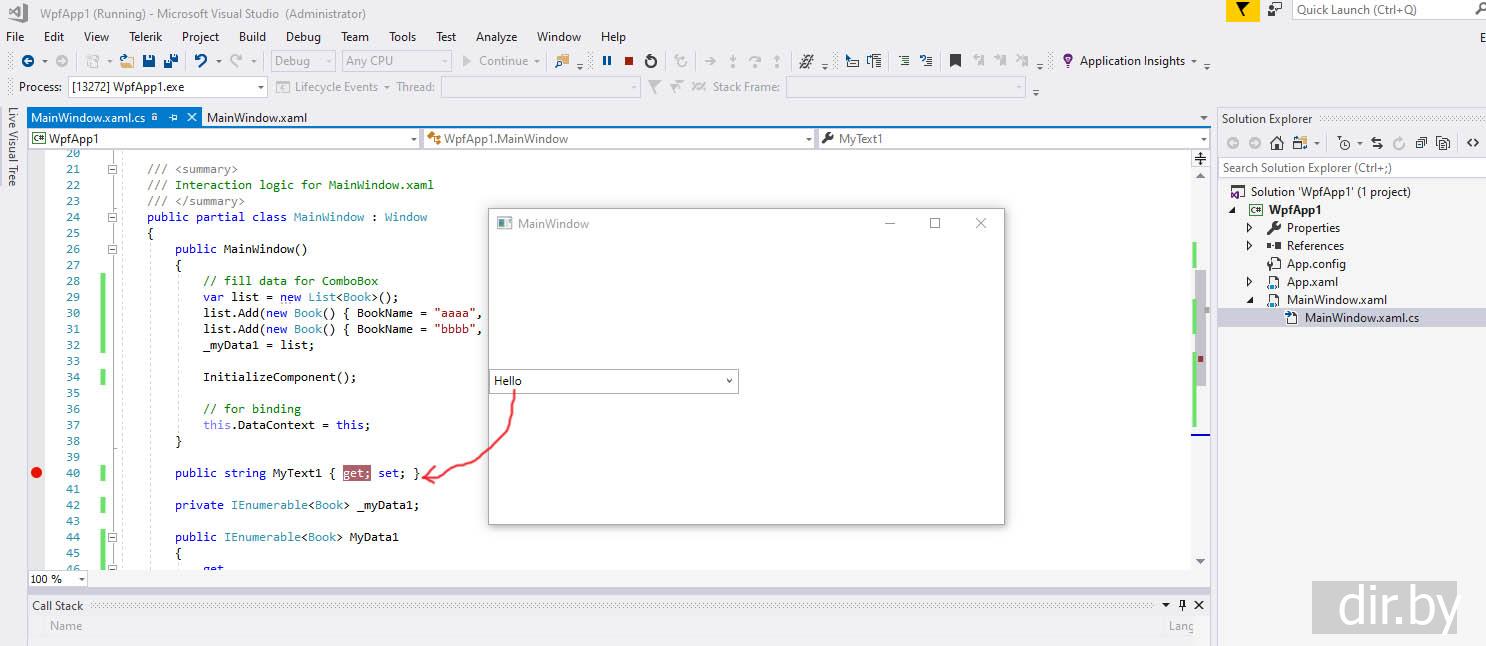The image size is (1486, 646).
Task: Expand the References node in Solution Explorer
Action: pyautogui.click(x=1249, y=246)
